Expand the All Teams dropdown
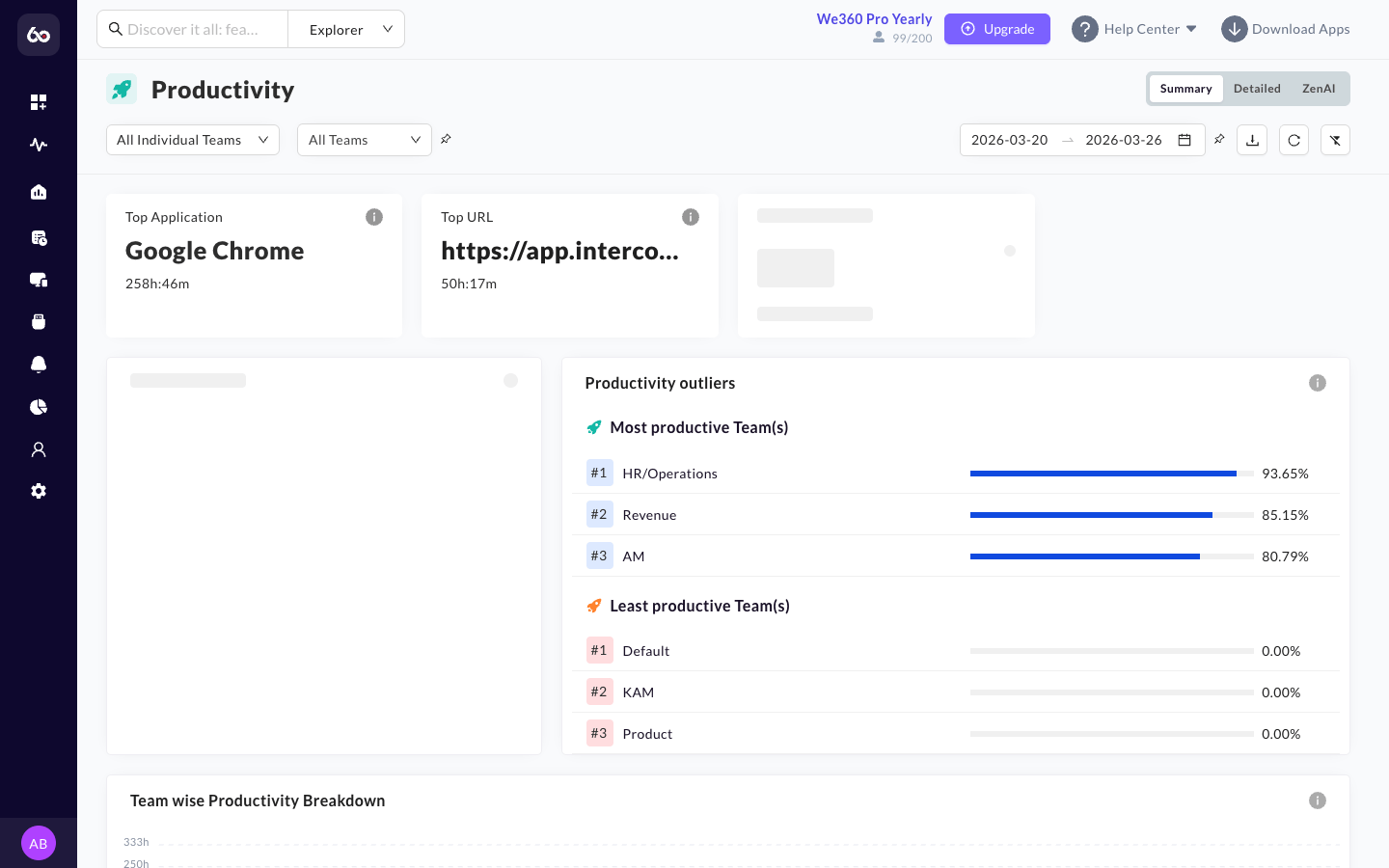The image size is (1389, 868). pyautogui.click(x=365, y=140)
